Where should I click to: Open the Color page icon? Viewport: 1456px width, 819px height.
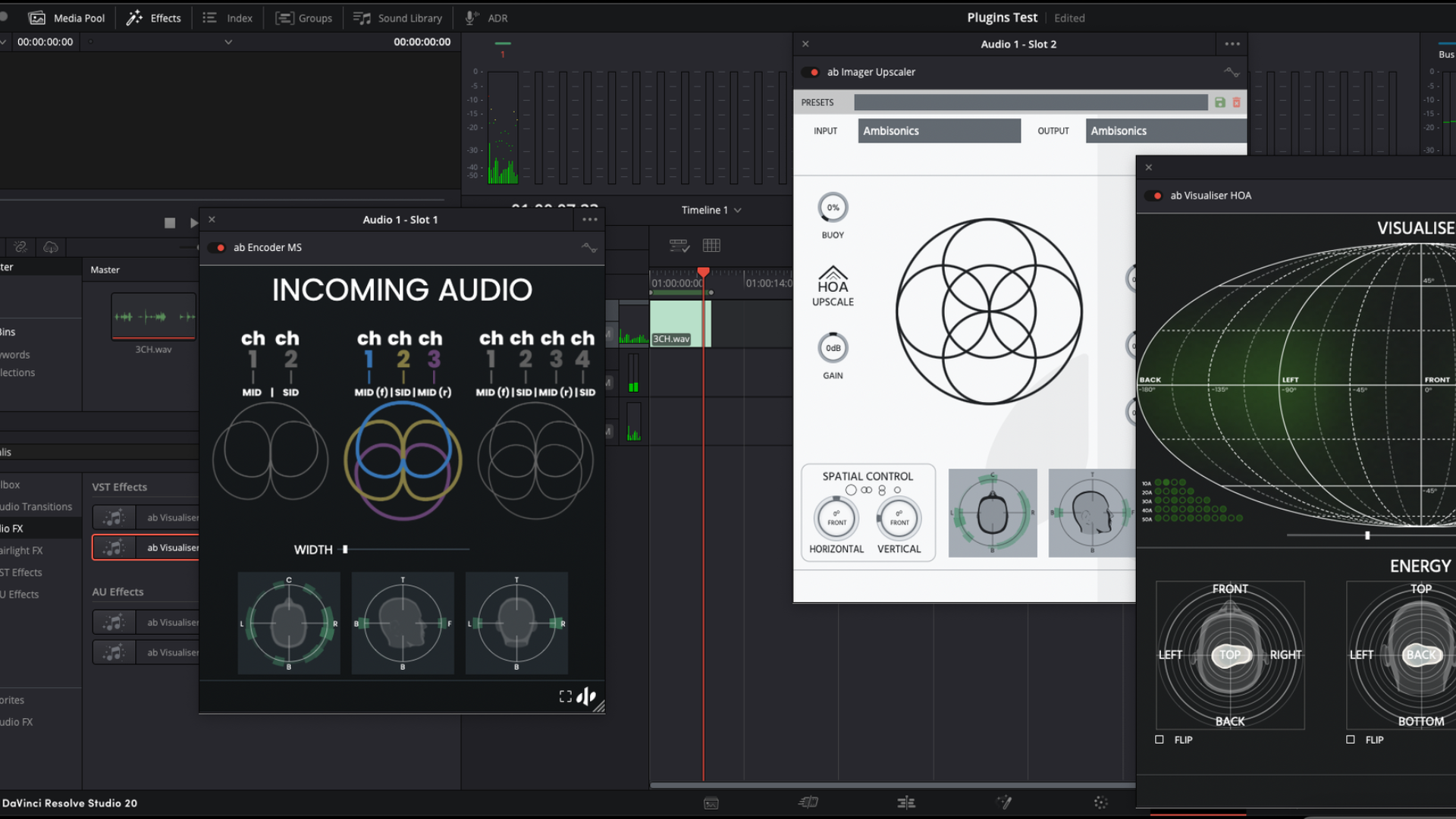pyautogui.click(x=1101, y=802)
